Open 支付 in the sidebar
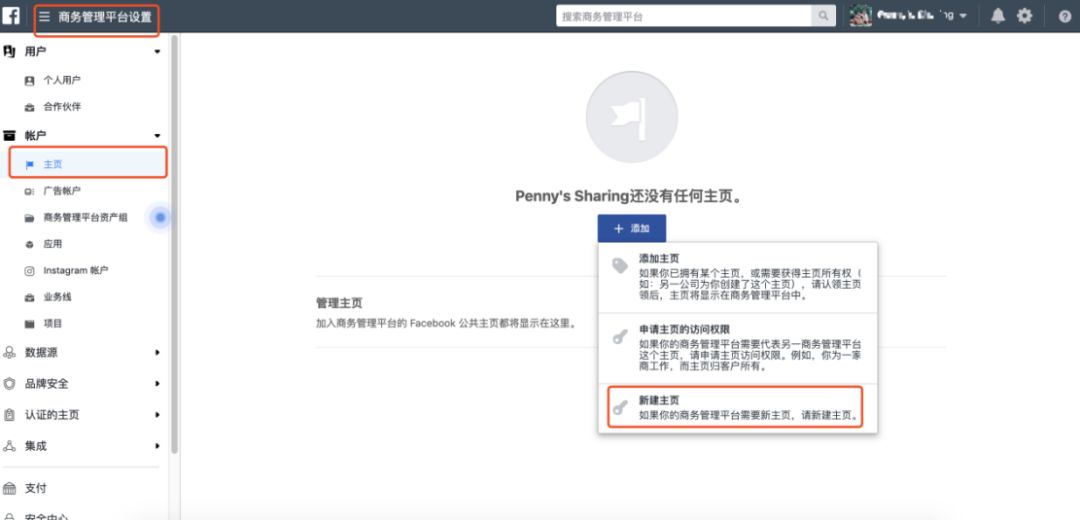The image size is (1080, 520). point(36,488)
